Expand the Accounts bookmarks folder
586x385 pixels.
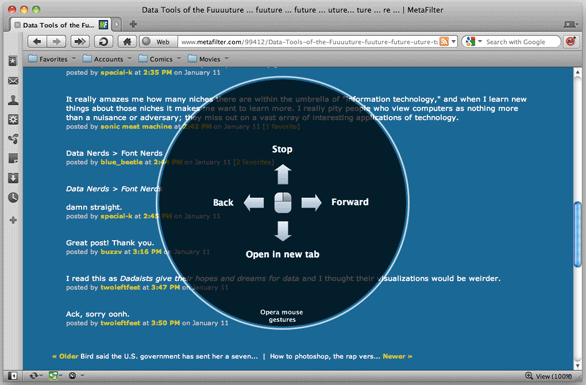point(107,59)
